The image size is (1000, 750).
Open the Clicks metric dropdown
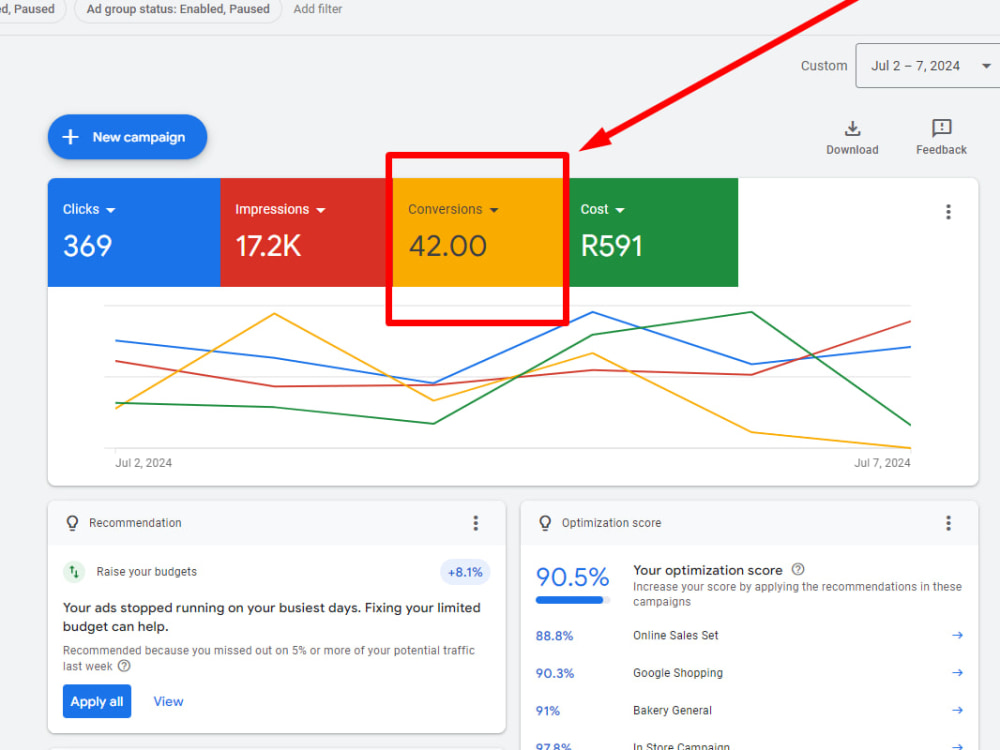coord(89,209)
